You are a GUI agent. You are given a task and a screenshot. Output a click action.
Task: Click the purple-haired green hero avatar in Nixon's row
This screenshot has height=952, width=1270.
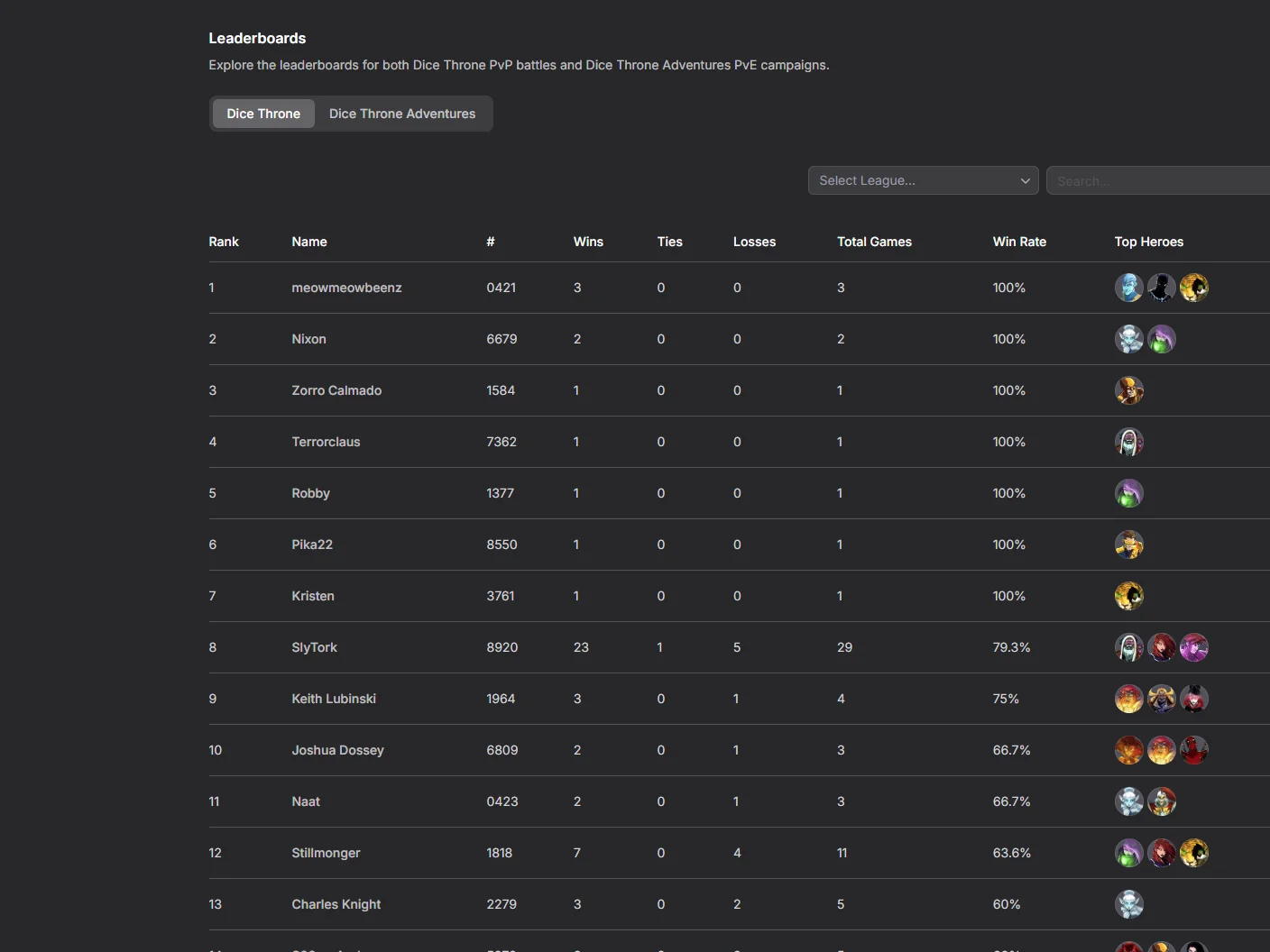[1162, 339]
